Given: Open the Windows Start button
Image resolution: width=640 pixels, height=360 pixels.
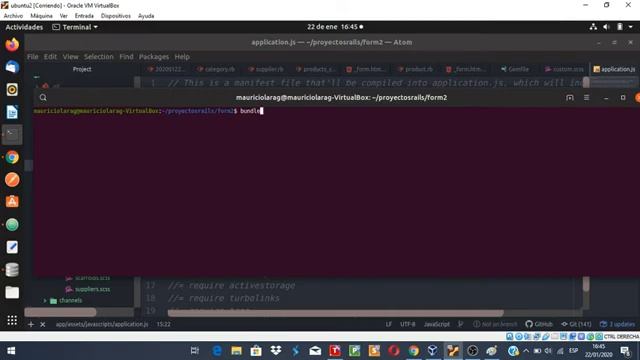Looking at the screenshot, I should pos(11,351).
